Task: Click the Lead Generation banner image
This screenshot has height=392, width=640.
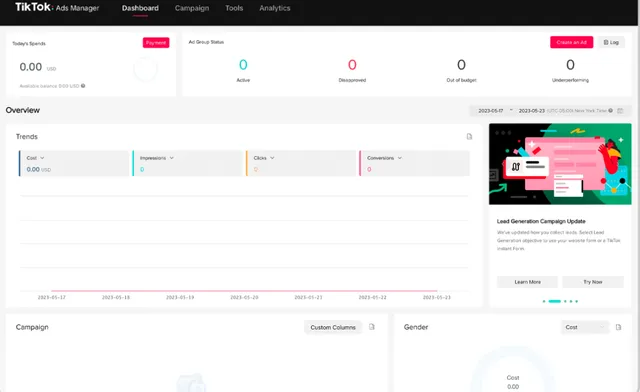Action: (x=560, y=164)
